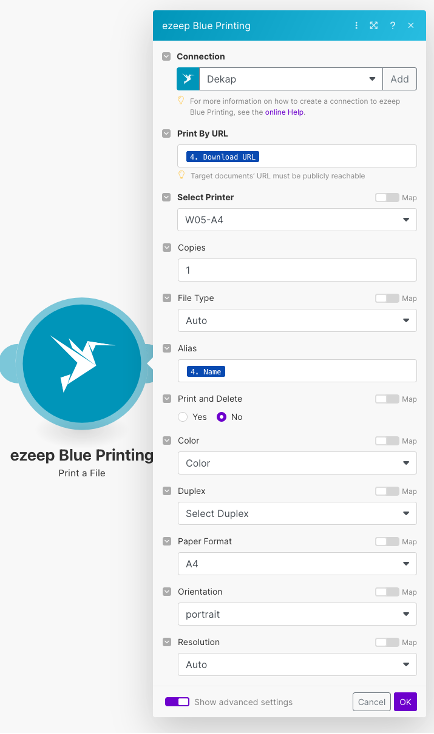Image resolution: width=434 pixels, height=734 pixels.
Task: Open the three-dot options menu in header
Action: pyautogui.click(x=356, y=25)
